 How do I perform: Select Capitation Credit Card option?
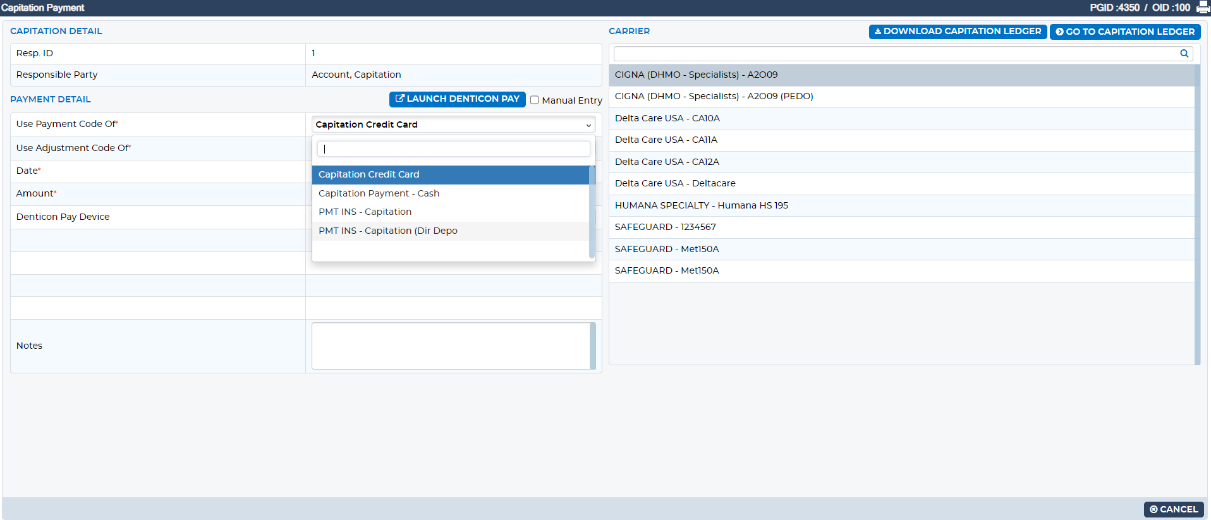click(450, 175)
